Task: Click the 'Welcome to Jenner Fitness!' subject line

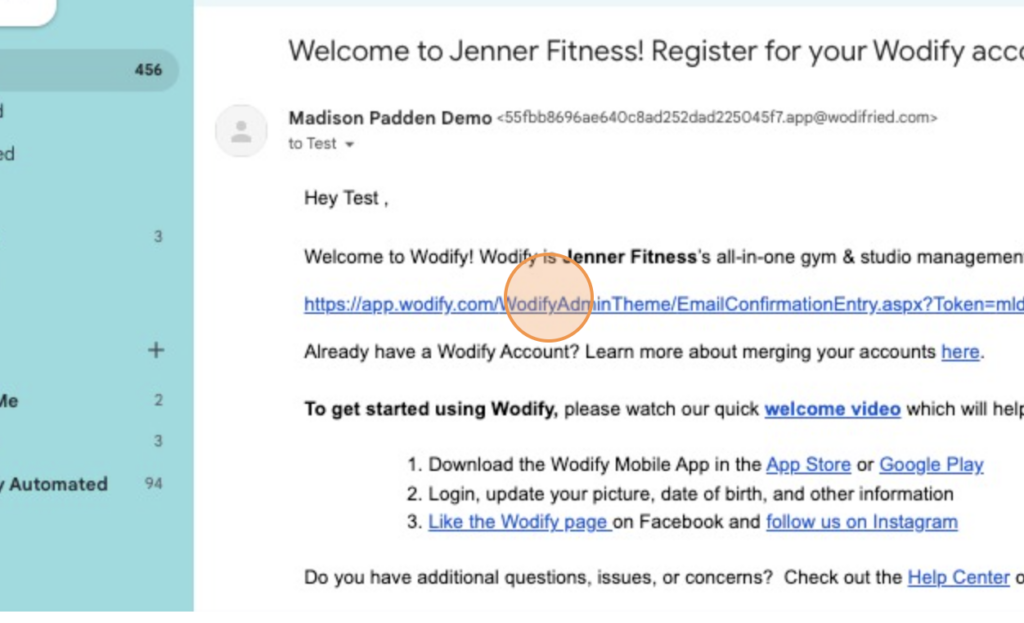Action: point(656,51)
